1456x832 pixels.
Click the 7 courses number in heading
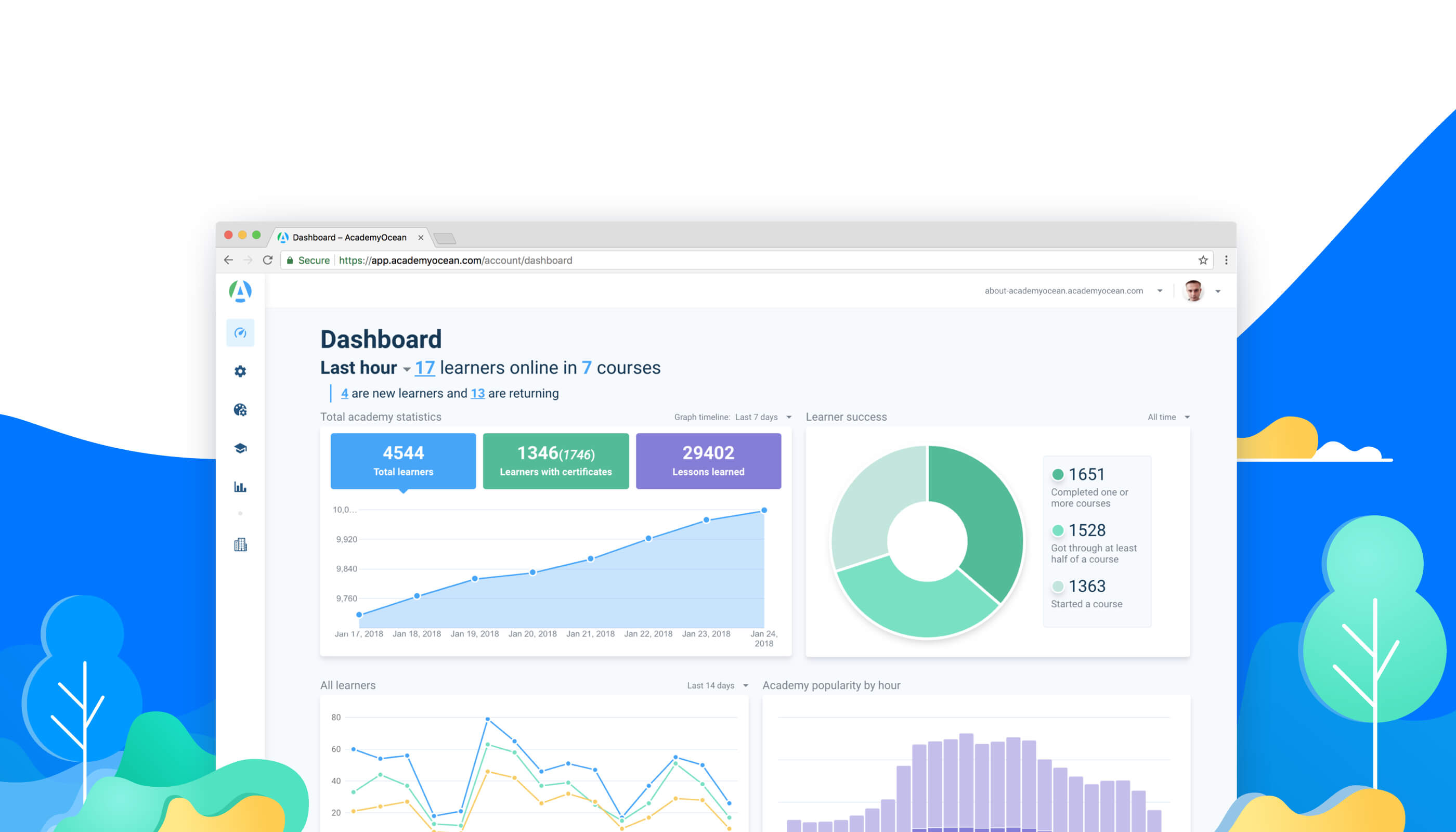pyautogui.click(x=587, y=368)
